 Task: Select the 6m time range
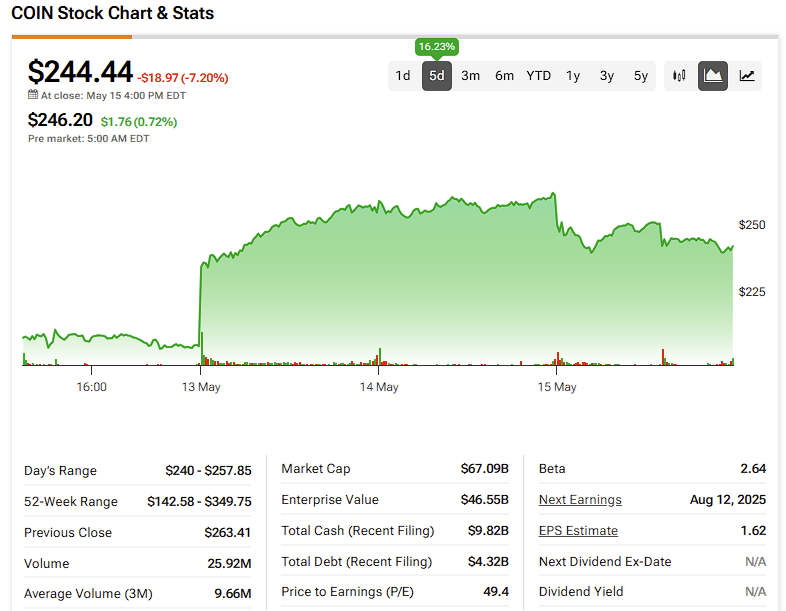[504, 76]
